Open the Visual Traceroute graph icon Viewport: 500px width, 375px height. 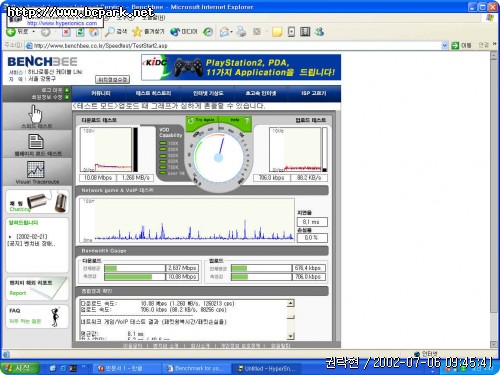(x=36, y=170)
